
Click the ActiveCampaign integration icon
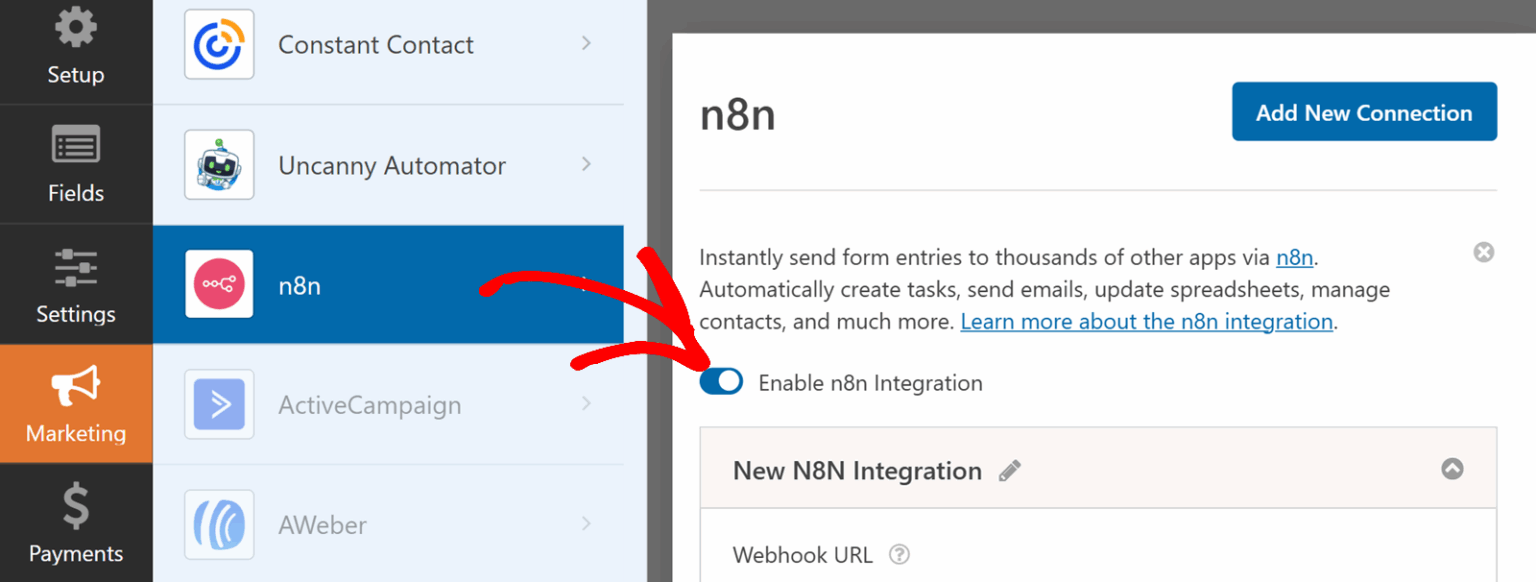pyautogui.click(x=218, y=404)
